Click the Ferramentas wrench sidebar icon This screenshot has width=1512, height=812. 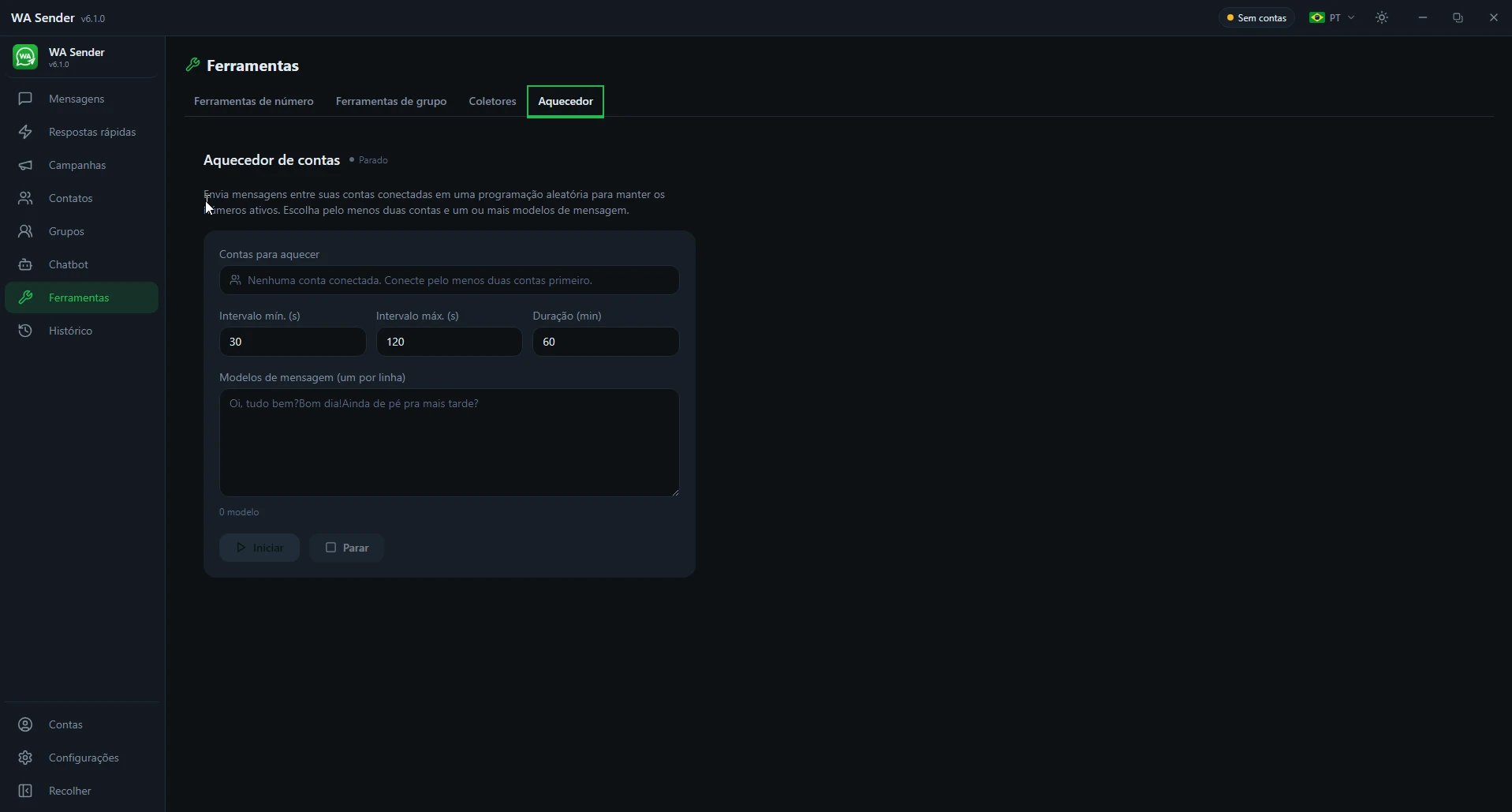coord(25,297)
